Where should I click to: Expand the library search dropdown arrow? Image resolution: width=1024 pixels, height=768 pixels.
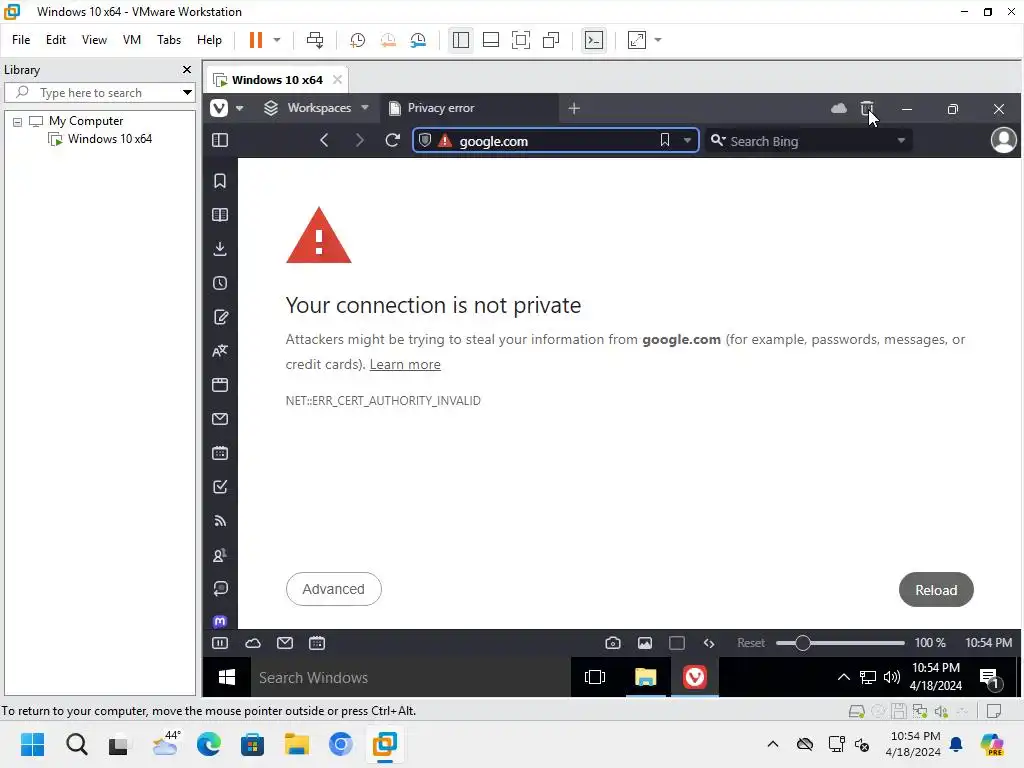187,92
